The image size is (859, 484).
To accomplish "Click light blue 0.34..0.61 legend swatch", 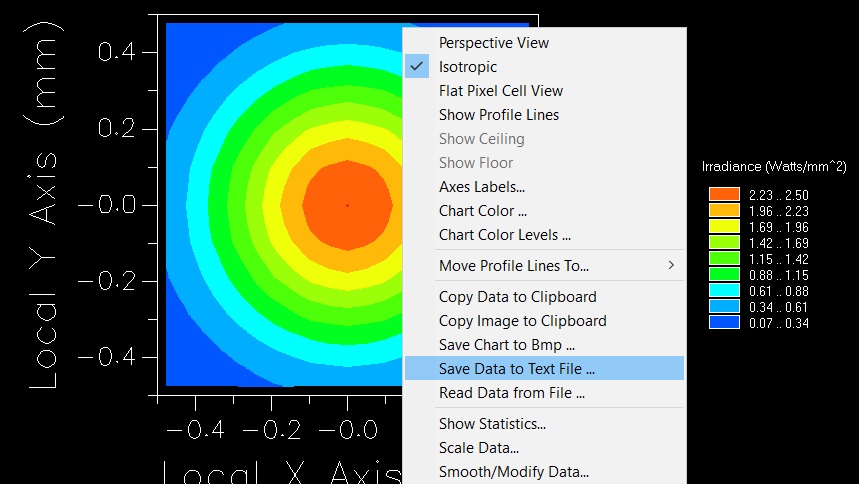I will pyautogui.click(x=724, y=306).
